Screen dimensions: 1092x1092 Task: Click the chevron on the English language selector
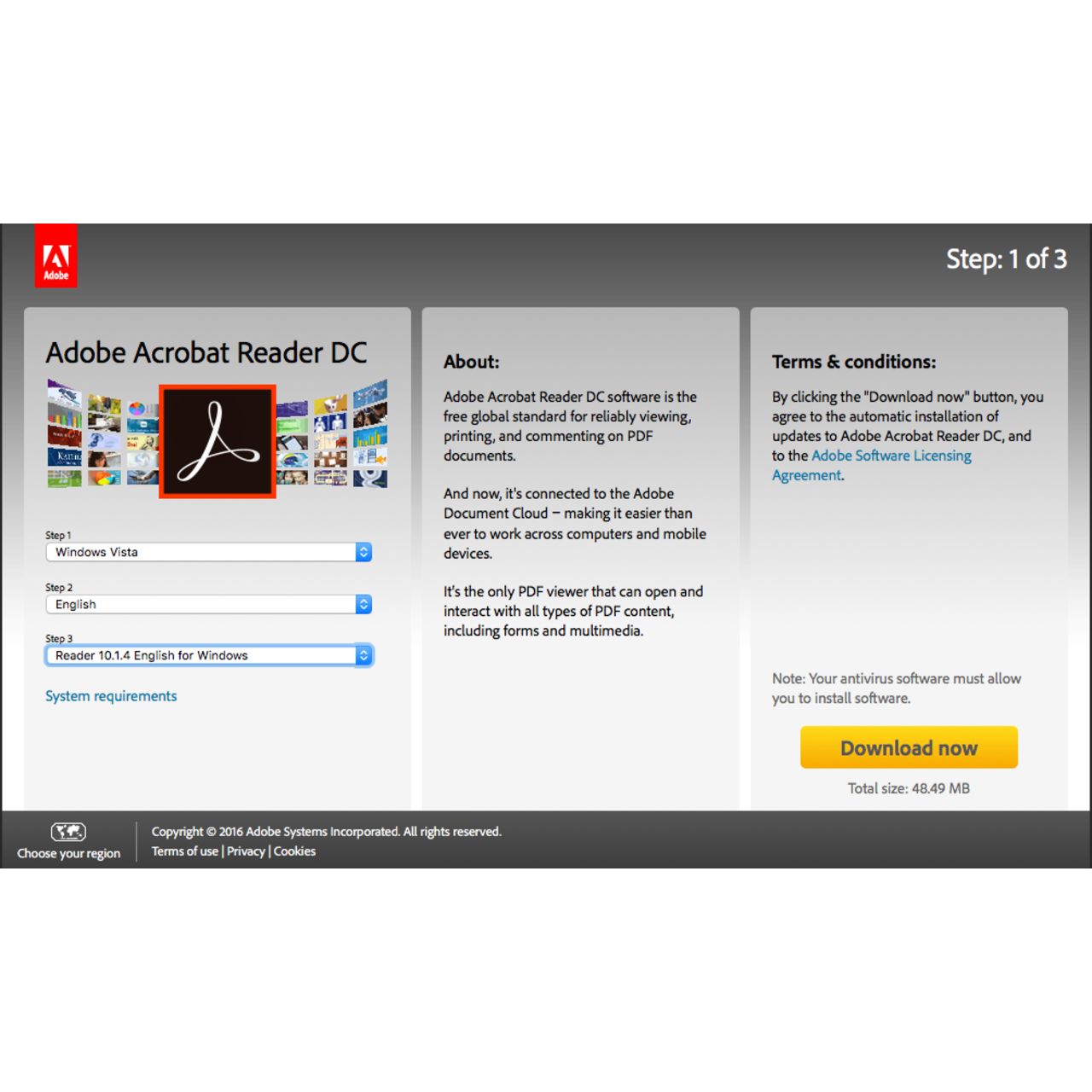point(364,604)
